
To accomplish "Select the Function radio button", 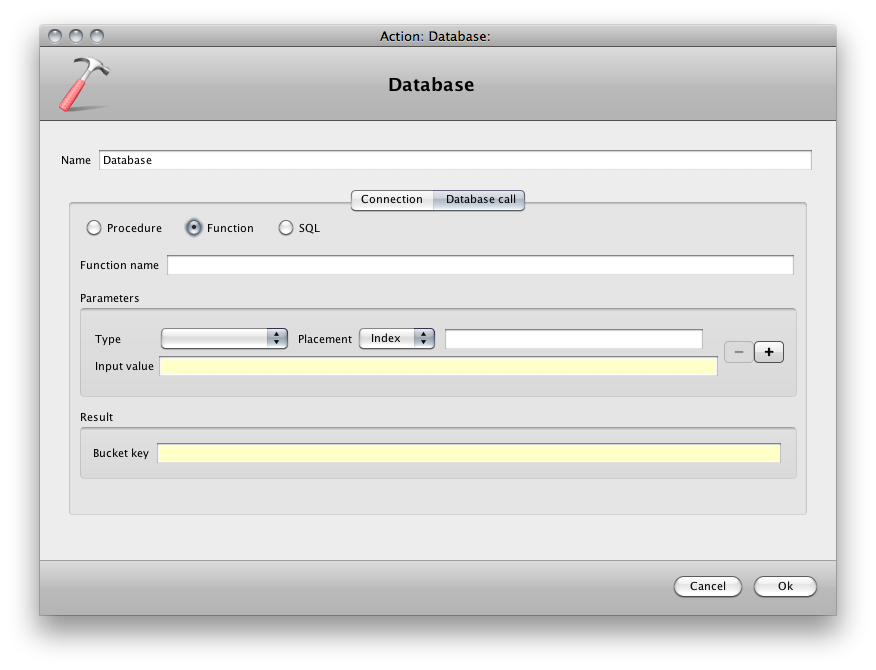I will click(x=194, y=228).
